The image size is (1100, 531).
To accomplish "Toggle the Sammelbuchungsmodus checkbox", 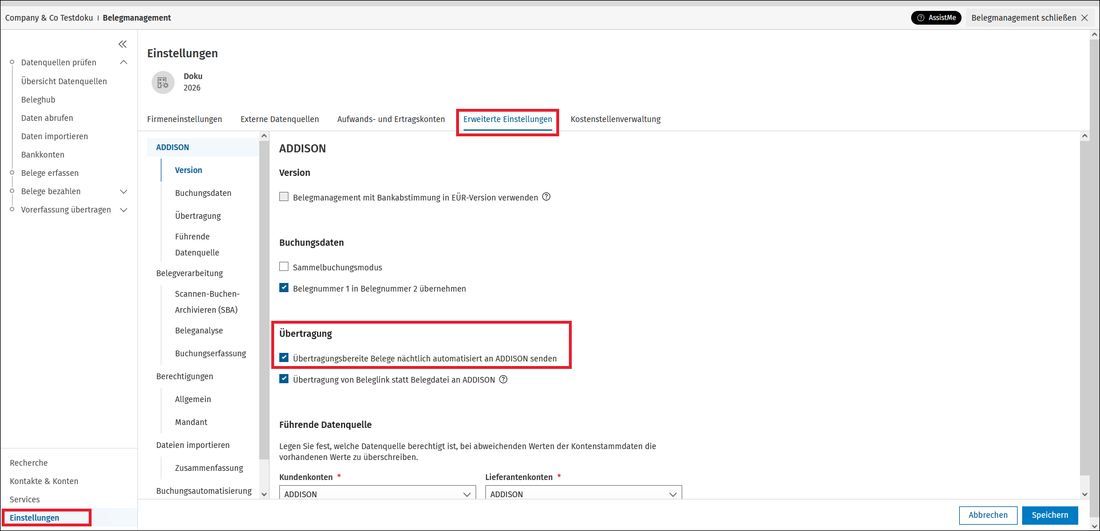I will pos(284,267).
